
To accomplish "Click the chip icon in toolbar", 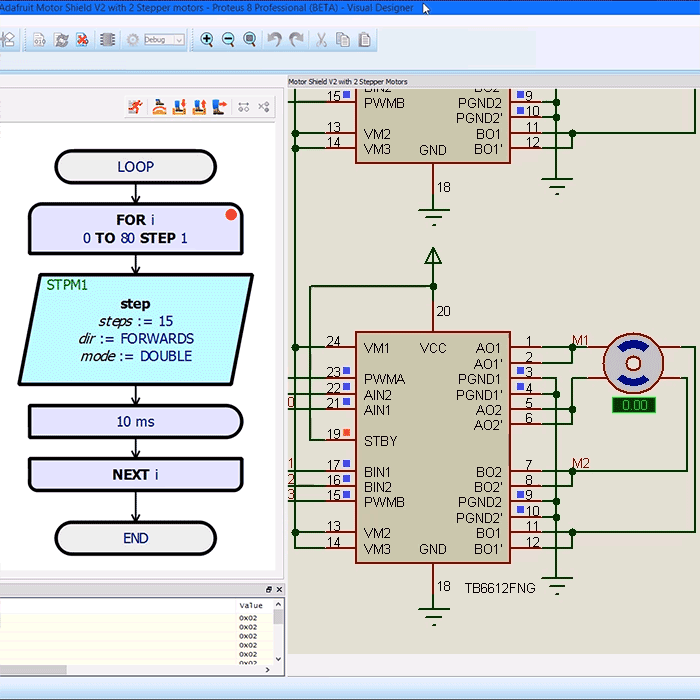I will click(108, 40).
